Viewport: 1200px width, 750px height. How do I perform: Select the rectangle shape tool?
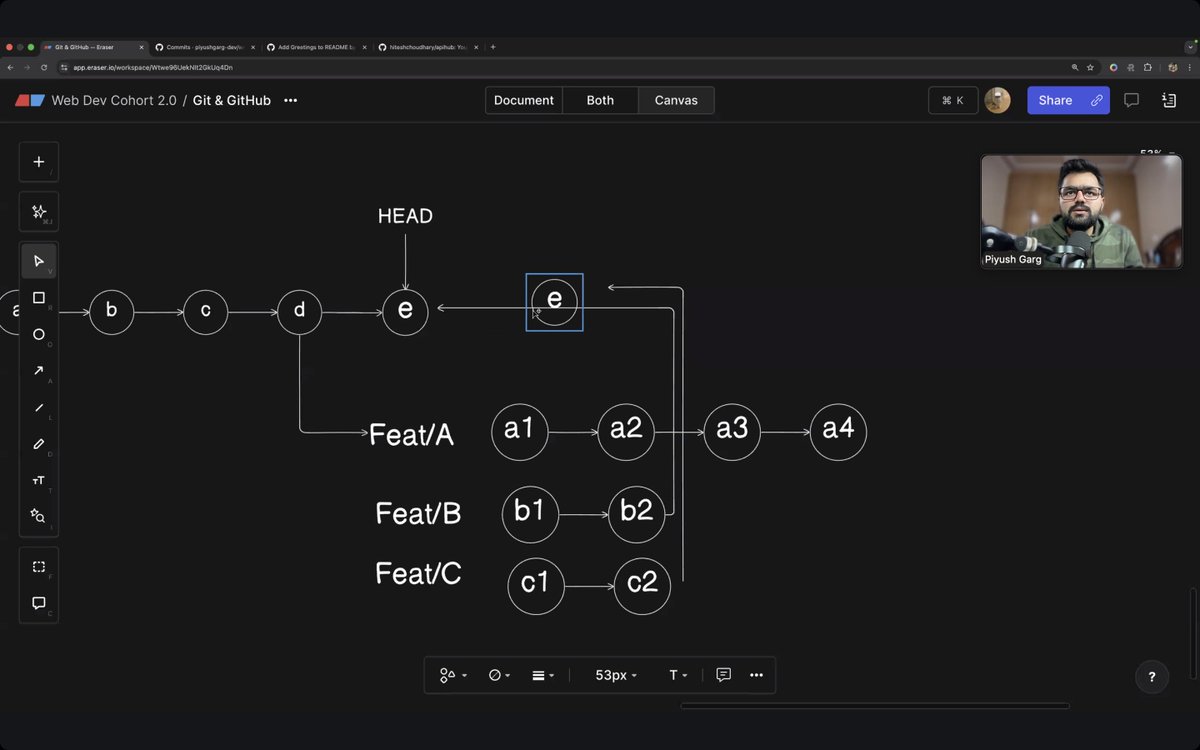[39, 298]
